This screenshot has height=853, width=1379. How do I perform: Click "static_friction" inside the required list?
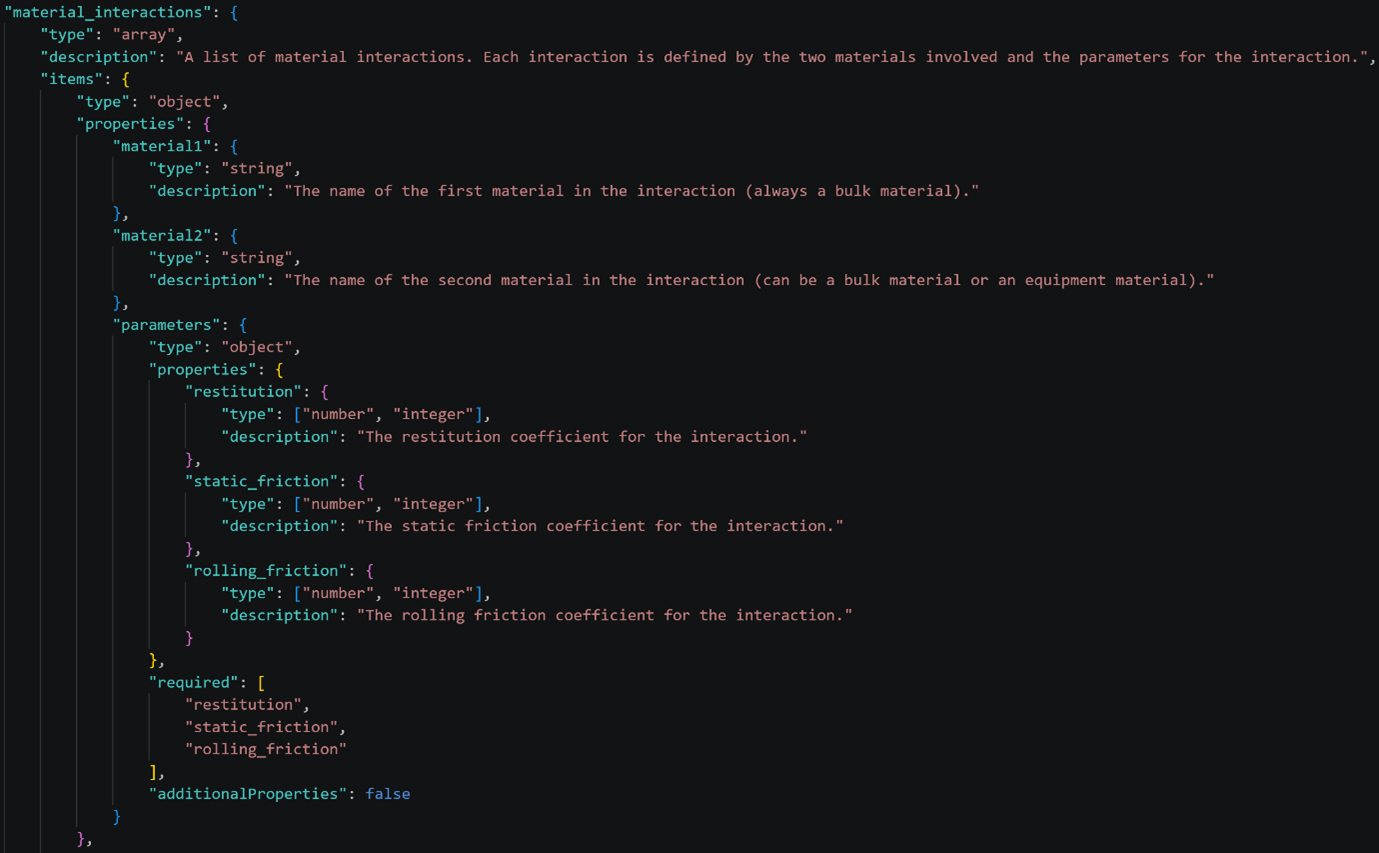(x=261, y=727)
